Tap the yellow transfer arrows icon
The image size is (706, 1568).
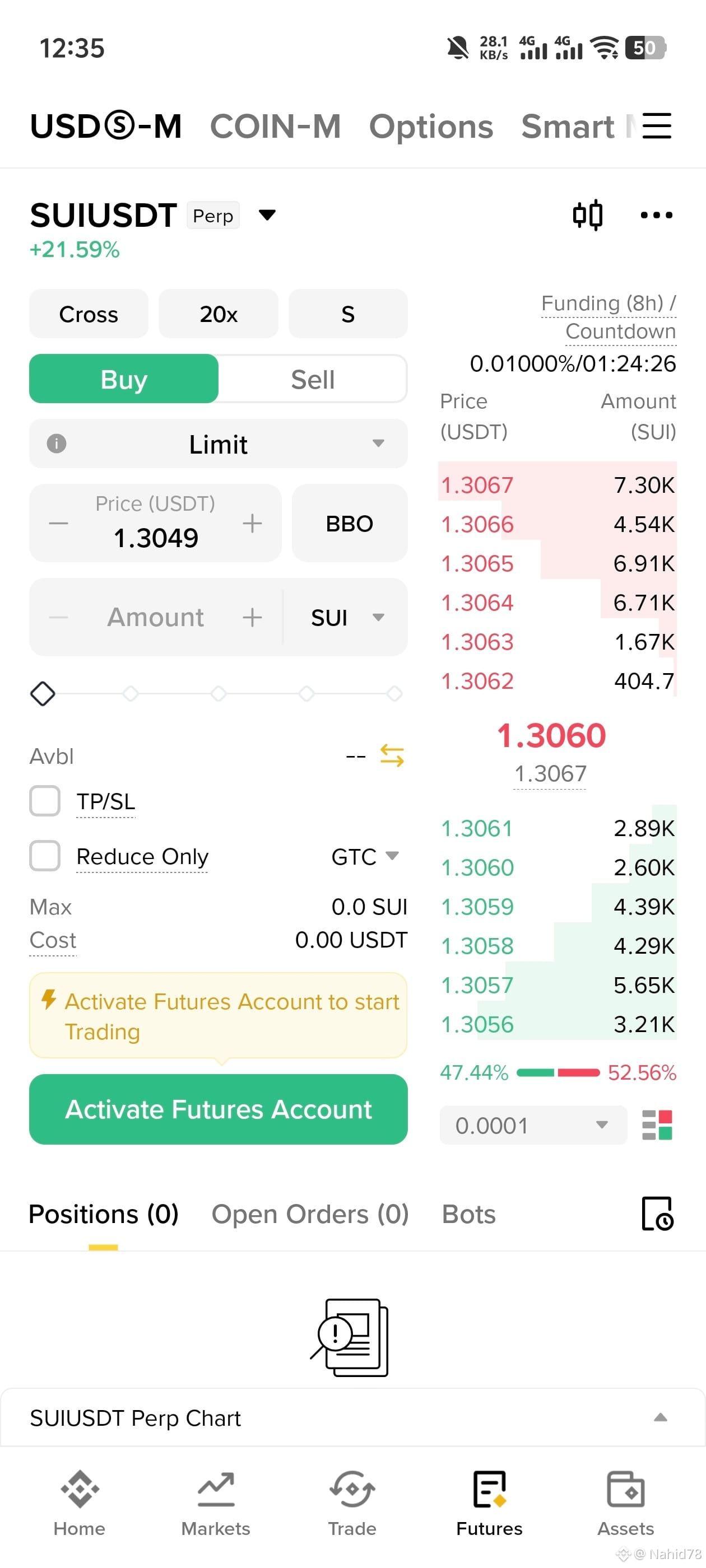(x=392, y=755)
